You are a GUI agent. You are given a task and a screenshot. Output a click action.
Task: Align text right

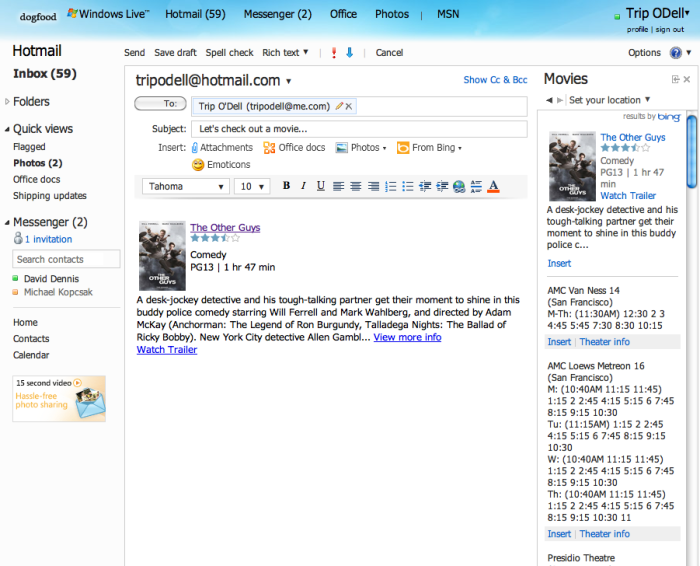coord(373,186)
